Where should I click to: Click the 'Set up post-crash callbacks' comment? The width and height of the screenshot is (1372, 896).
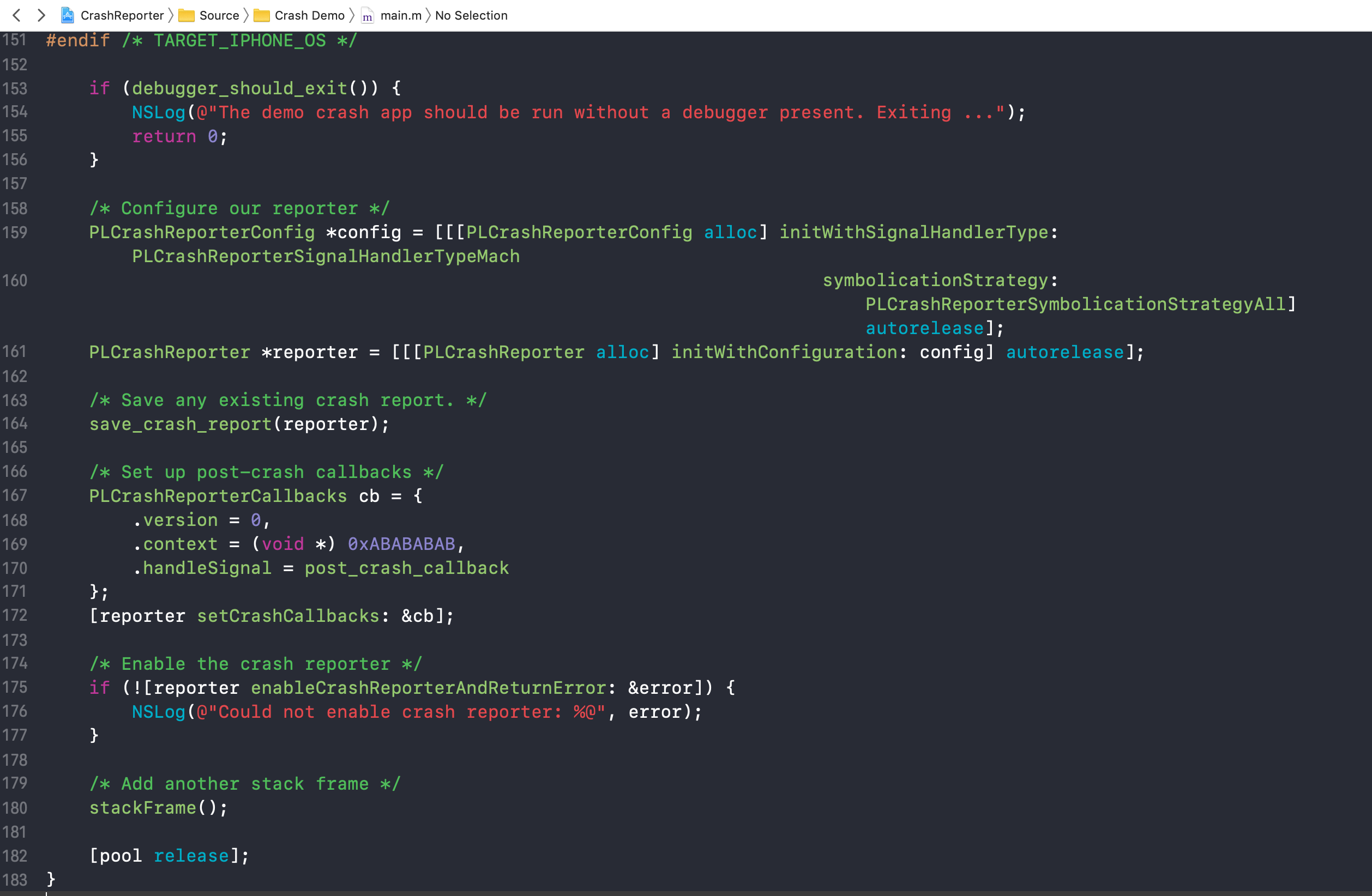[x=266, y=472]
